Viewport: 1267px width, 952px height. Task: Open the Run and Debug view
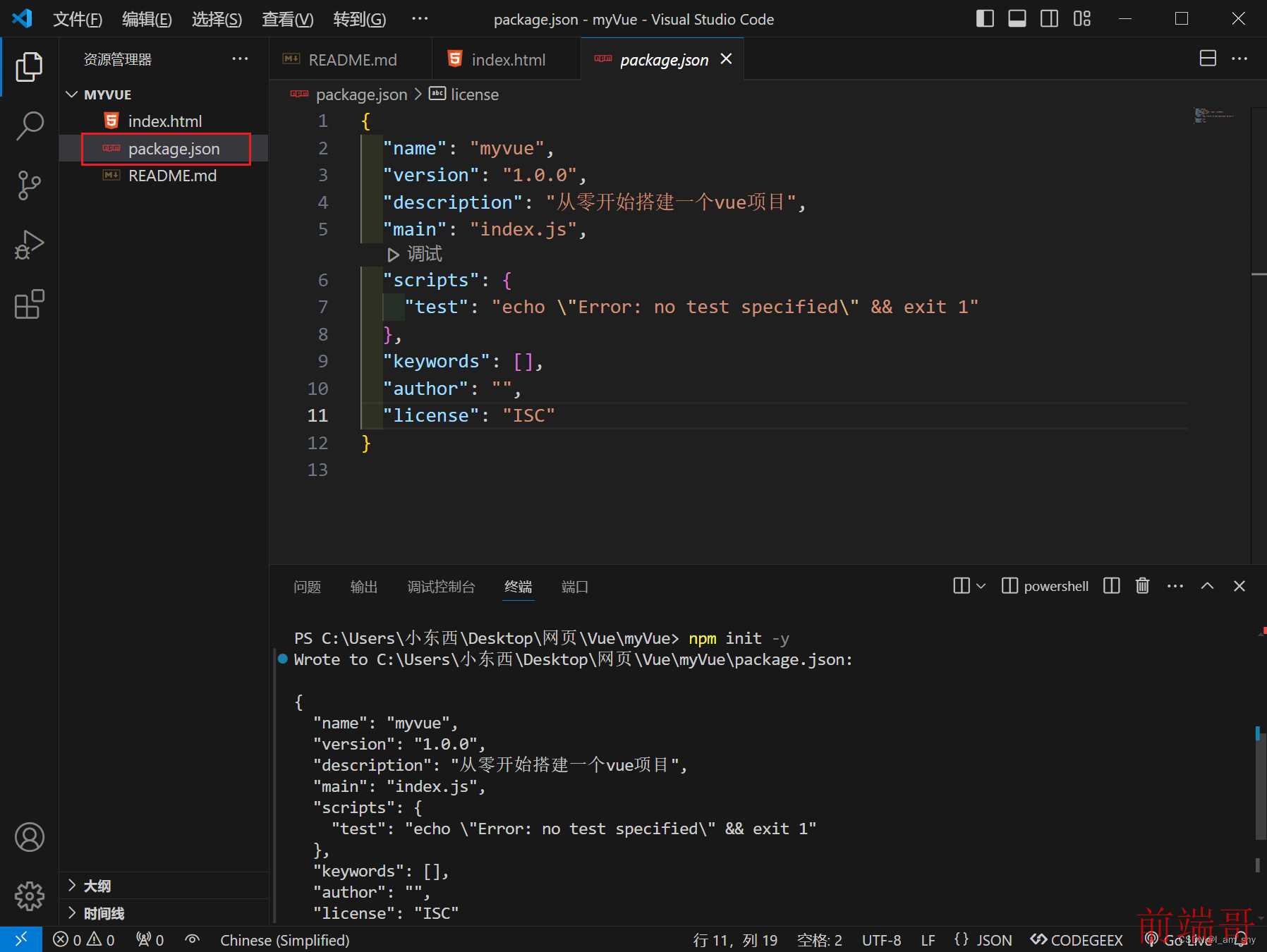click(x=29, y=245)
